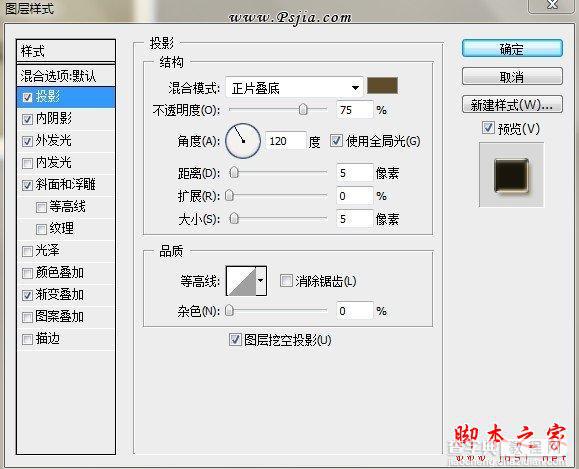Click the 杂色 value field
This screenshot has width=579, height=469.
point(354,311)
